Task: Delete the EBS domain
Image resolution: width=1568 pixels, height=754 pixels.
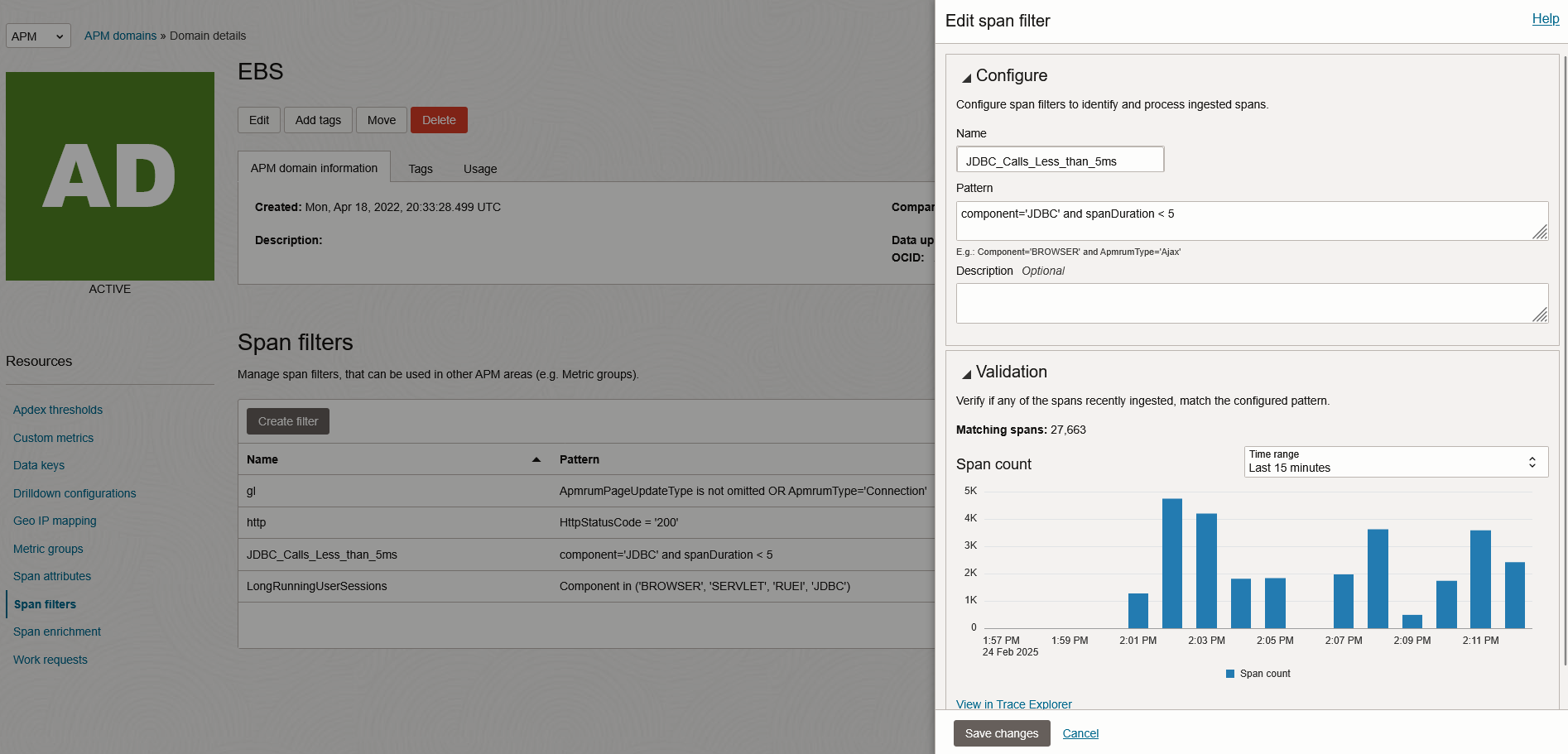Action: point(439,120)
